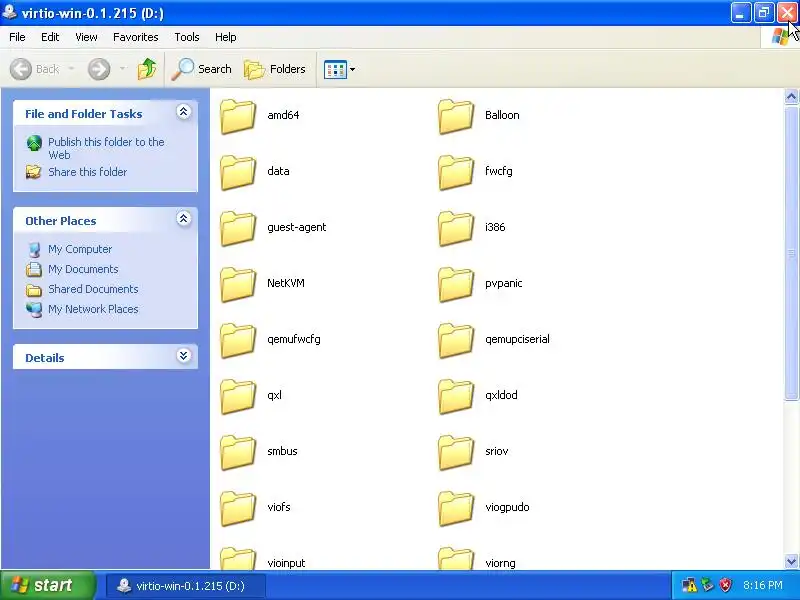The image size is (800, 600).
Task: Go to My Network Places link
Action: 93,309
